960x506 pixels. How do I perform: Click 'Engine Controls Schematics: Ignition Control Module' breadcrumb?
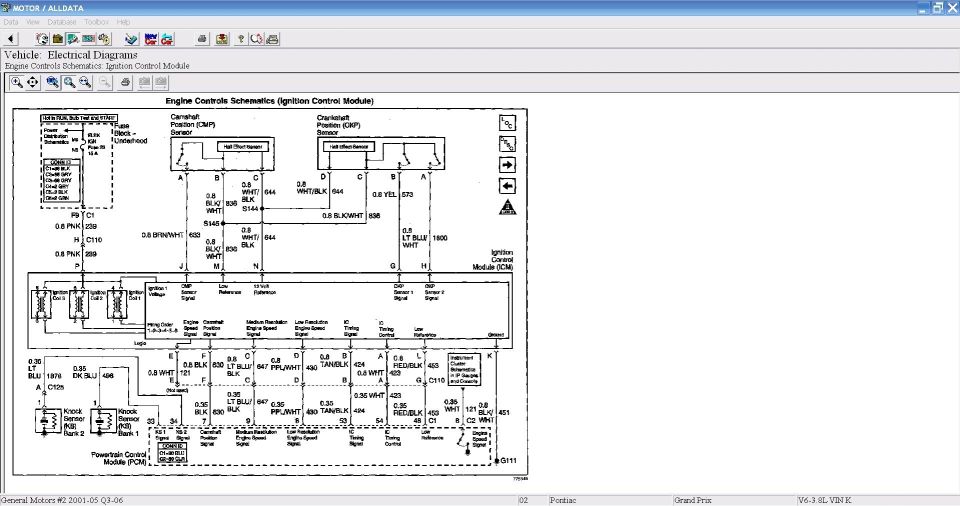pyautogui.click(x=97, y=66)
